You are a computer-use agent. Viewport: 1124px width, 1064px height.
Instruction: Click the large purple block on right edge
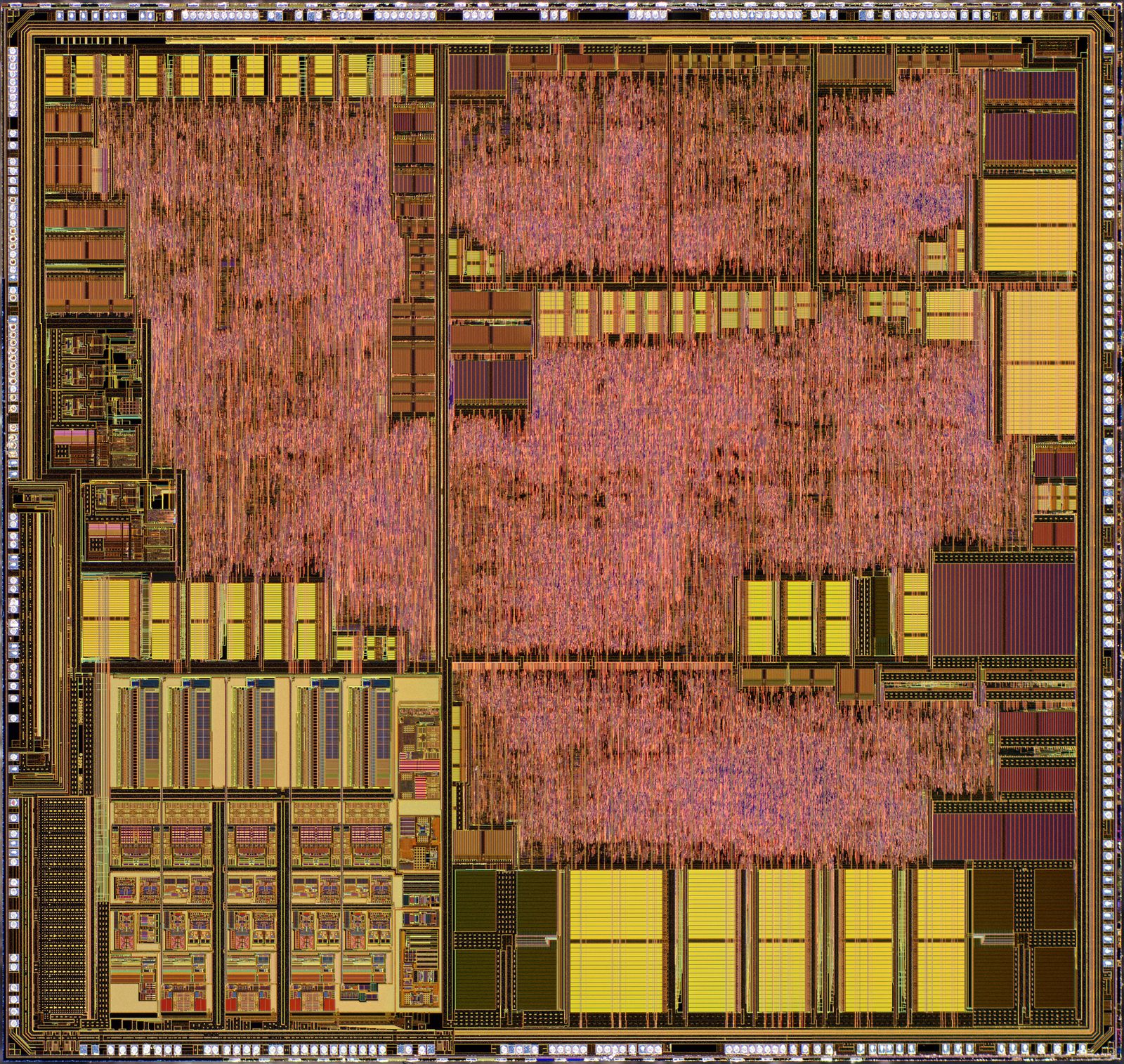click(1002, 604)
